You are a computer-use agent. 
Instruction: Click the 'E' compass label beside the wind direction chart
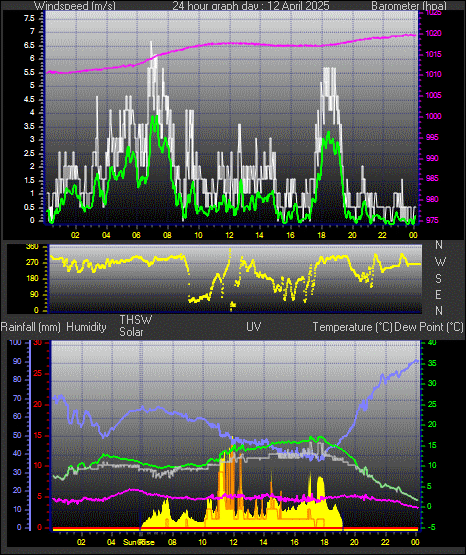(438, 295)
